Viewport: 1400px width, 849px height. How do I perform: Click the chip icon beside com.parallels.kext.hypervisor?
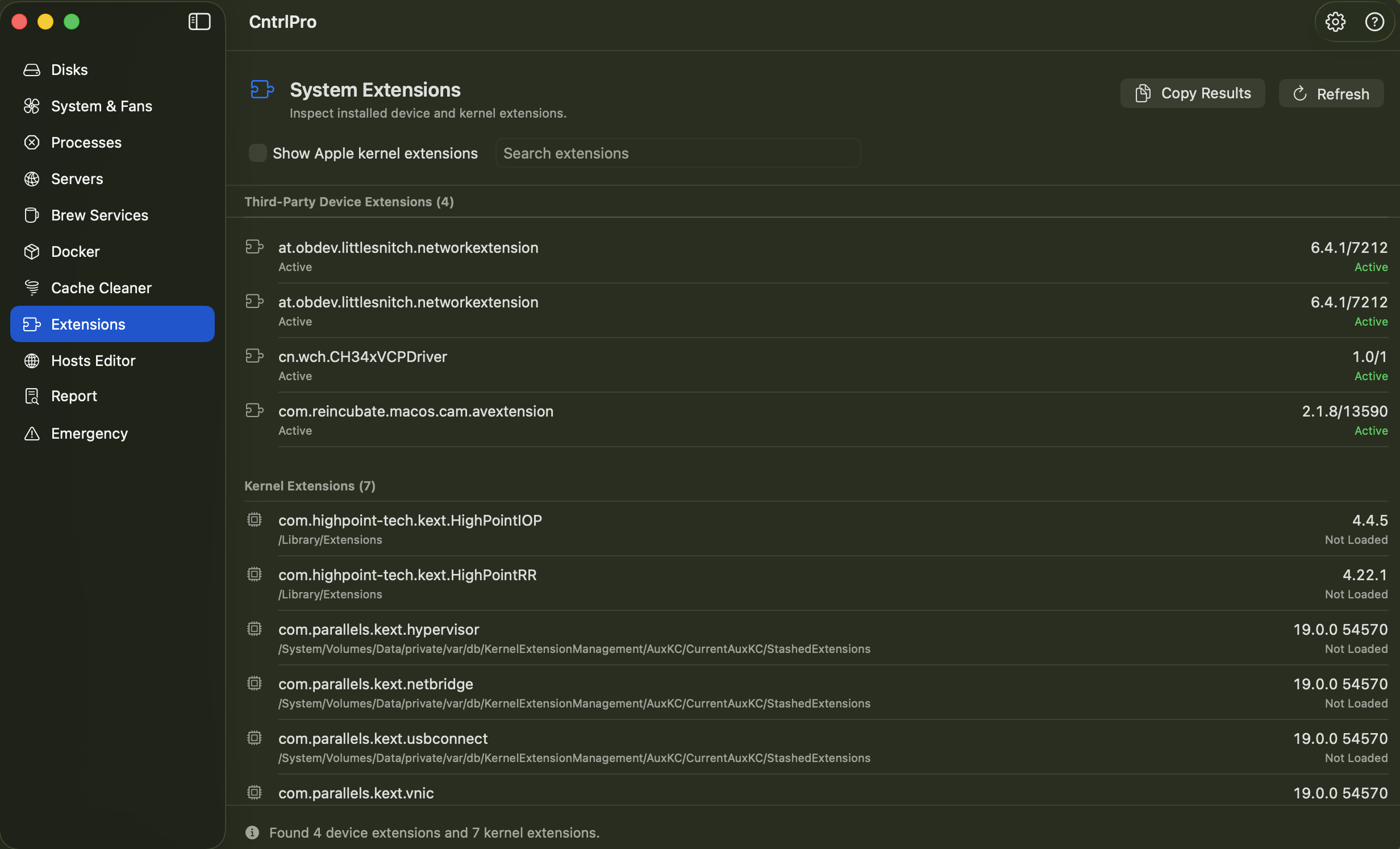255,629
